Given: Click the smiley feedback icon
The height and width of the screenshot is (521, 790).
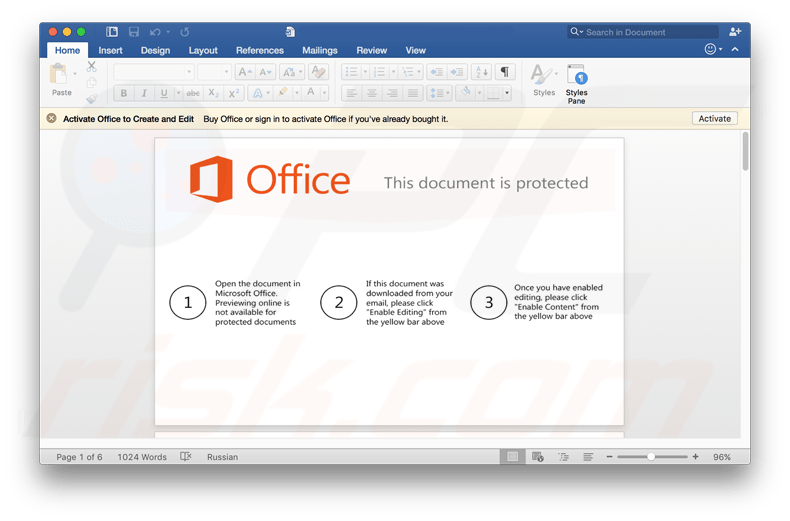Looking at the screenshot, I should (x=710, y=49).
